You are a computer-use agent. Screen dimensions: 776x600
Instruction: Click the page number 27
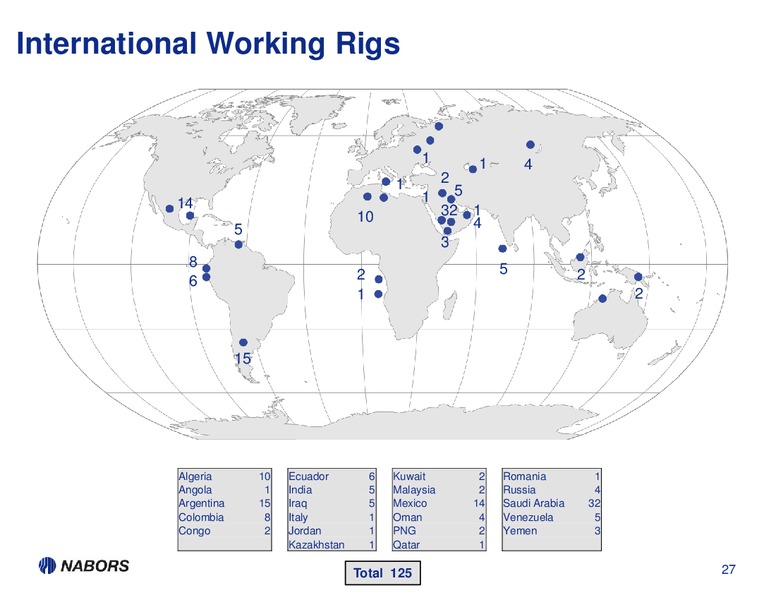[x=728, y=569]
